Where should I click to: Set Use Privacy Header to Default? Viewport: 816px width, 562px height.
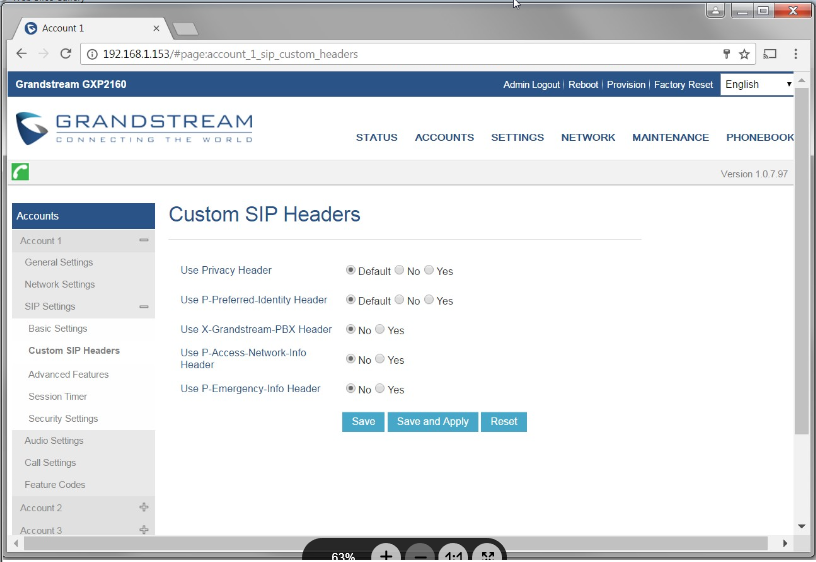[x=350, y=270]
